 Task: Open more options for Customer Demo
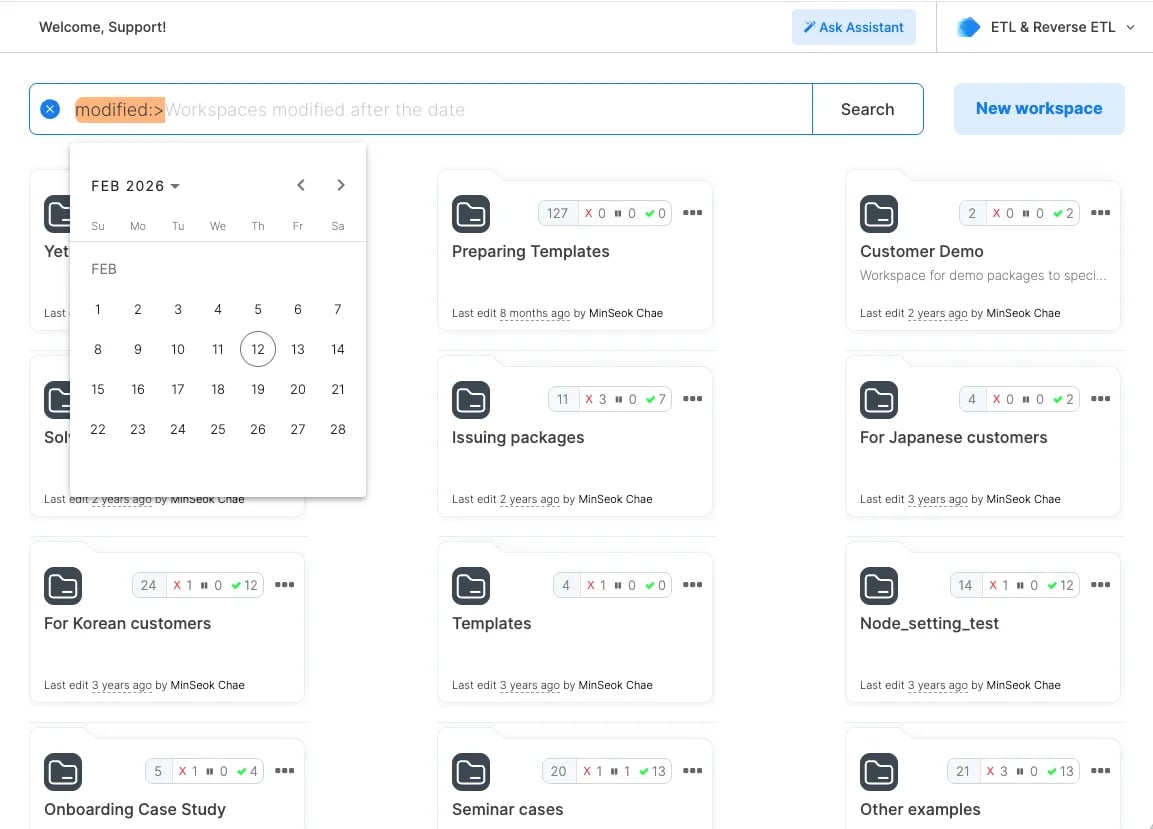pyautogui.click(x=1101, y=213)
